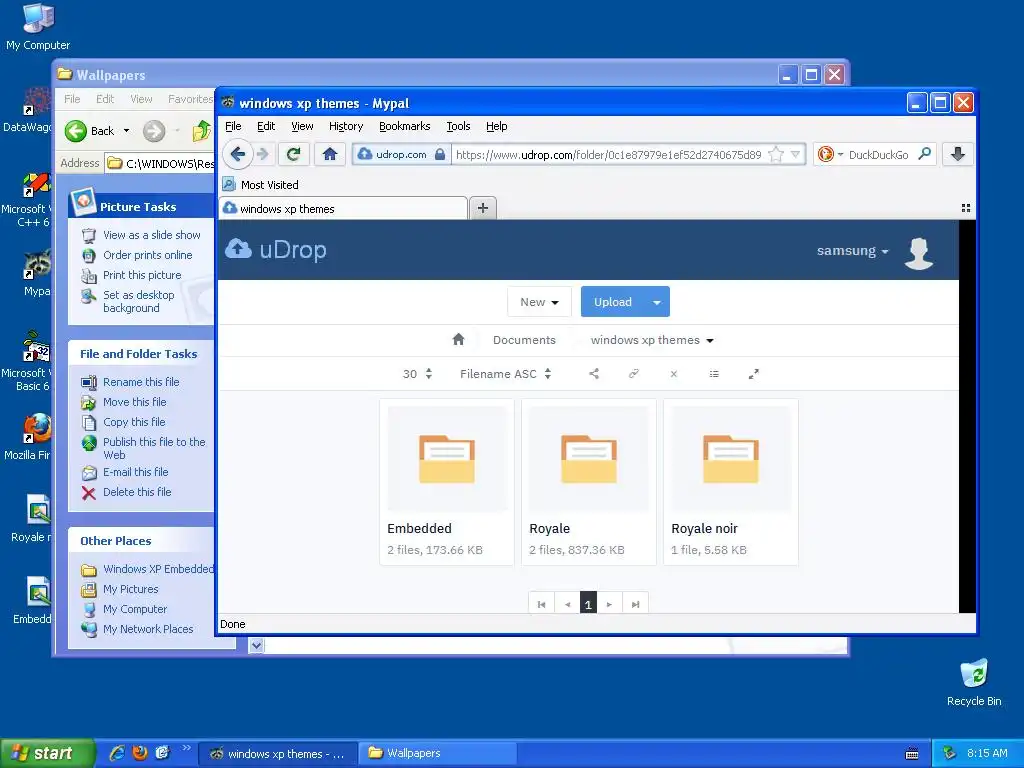Click the Most Visited bookmark
1024x768 pixels.
coord(261,185)
